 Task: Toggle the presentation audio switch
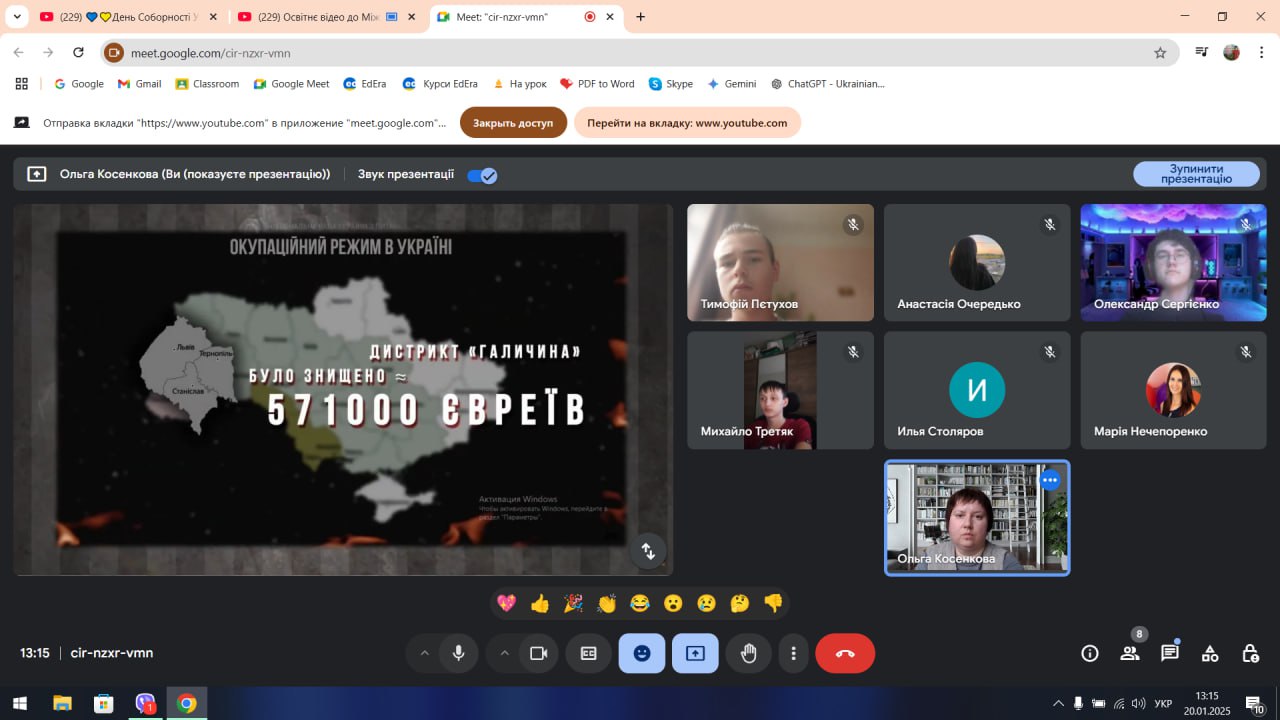click(482, 175)
